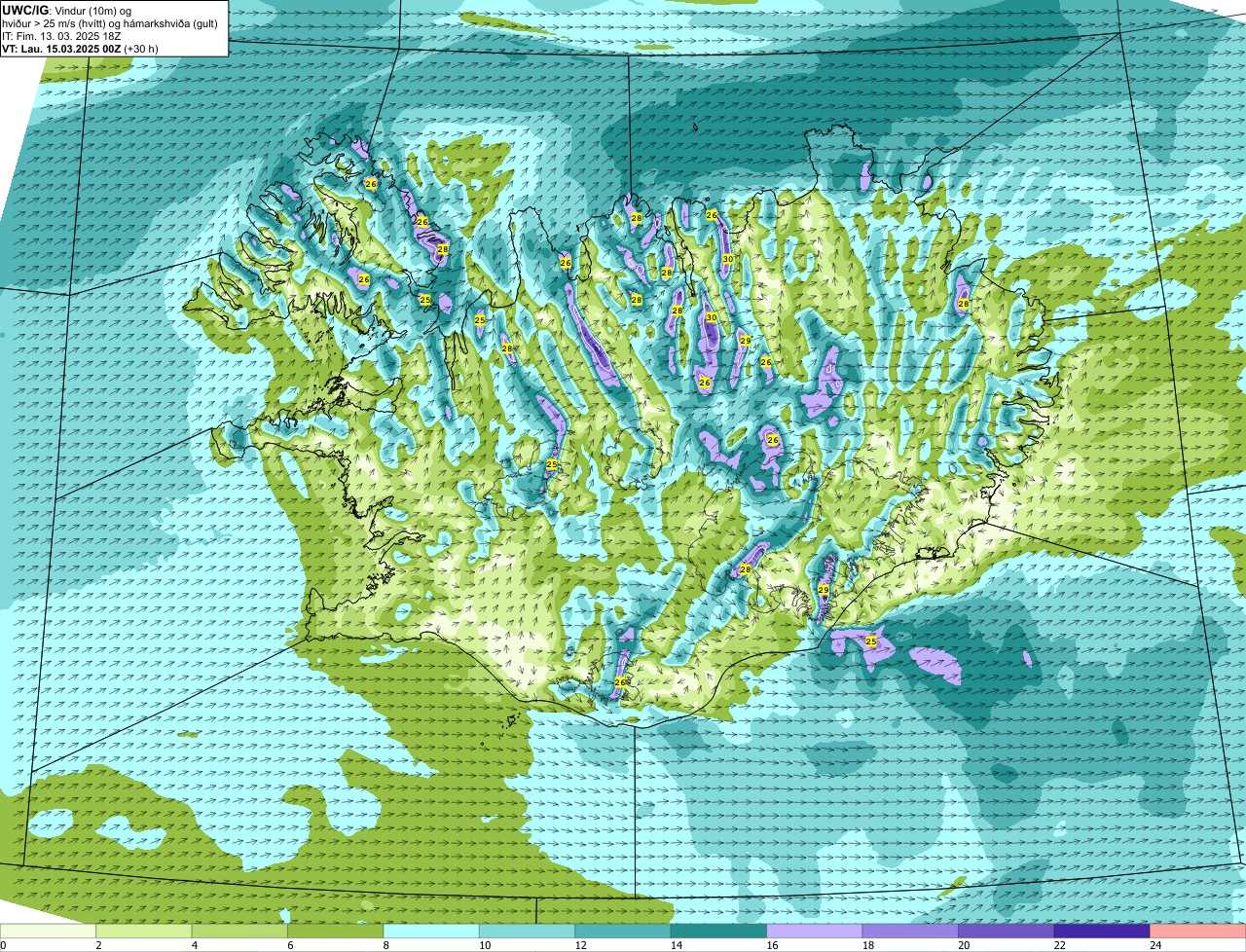Click the 8–10 m/s light cyan legend swatch
1246x952 pixels.
[x=432, y=931]
